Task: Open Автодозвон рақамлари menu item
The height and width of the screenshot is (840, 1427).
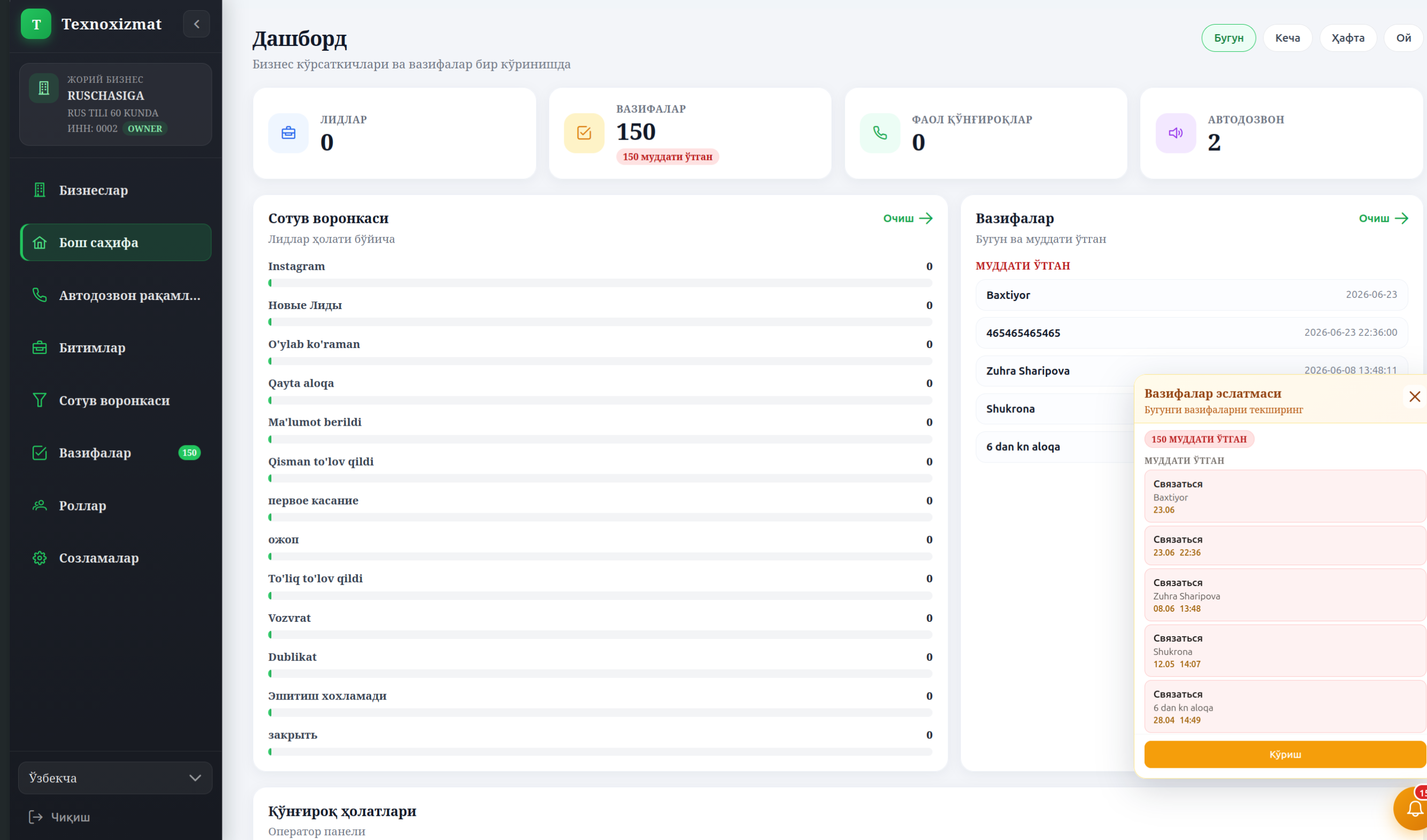Action: pyautogui.click(x=116, y=295)
